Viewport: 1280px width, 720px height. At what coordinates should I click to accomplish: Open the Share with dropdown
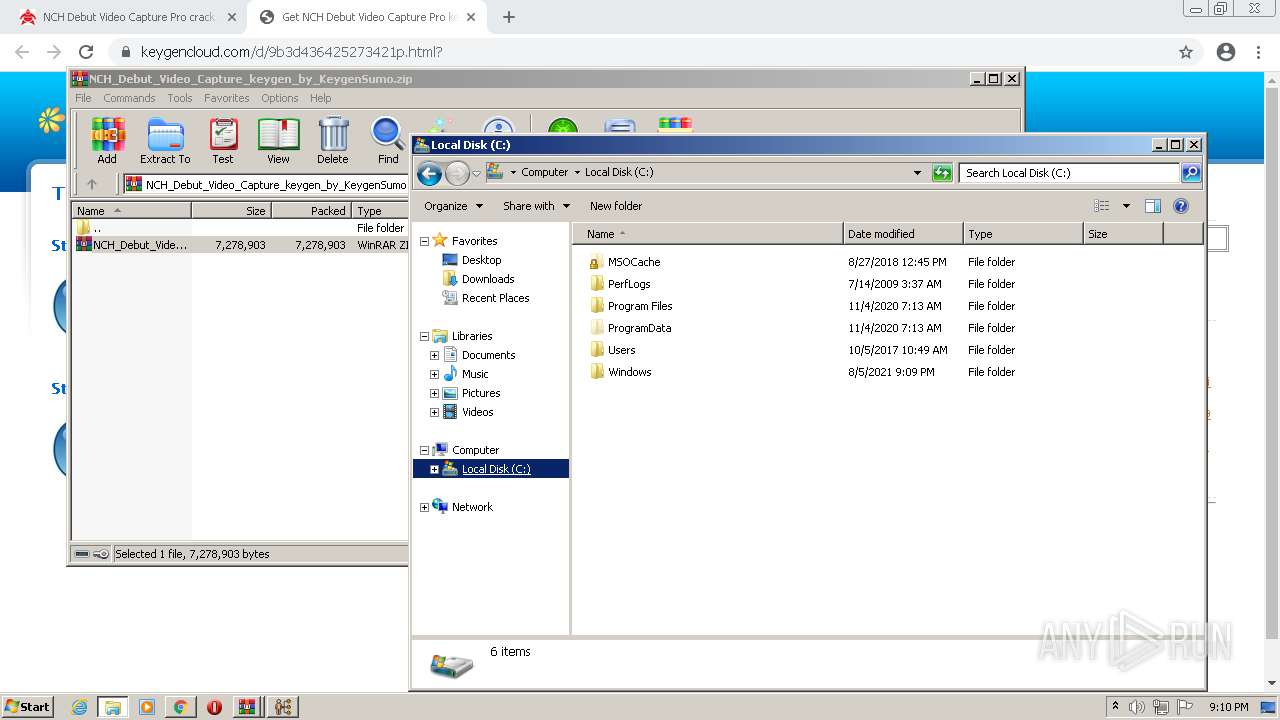coord(536,206)
